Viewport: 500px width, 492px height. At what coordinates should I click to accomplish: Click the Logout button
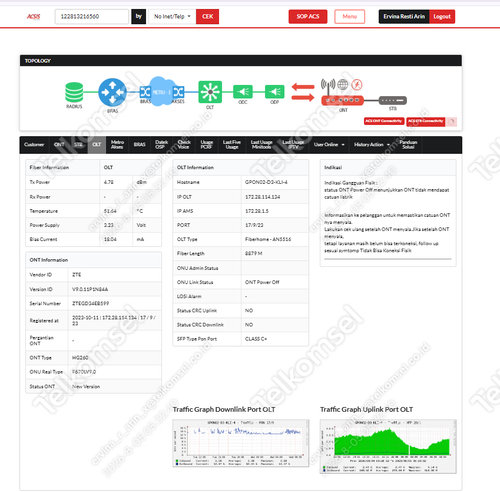(x=442, y=16)
